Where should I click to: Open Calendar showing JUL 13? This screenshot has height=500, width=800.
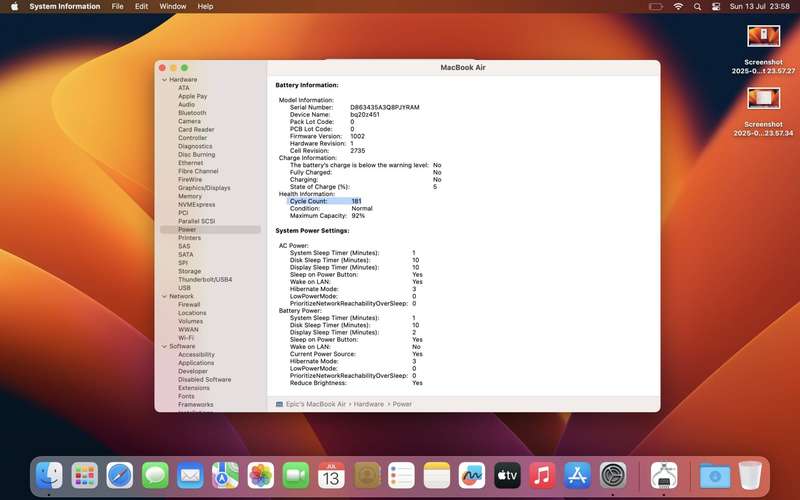pos(331,475)
